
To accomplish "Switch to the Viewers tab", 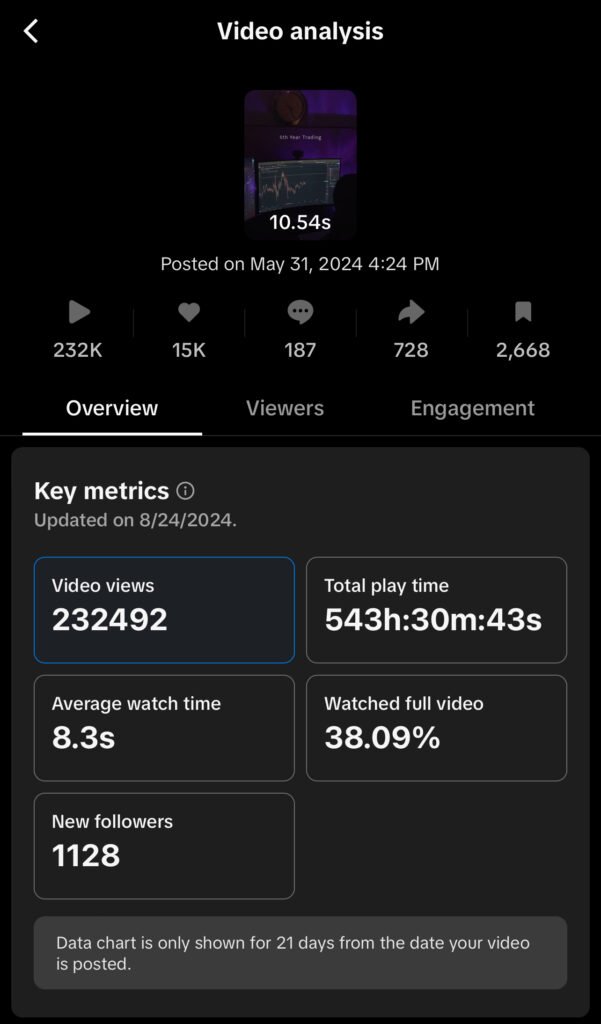I will pos(285,408).
